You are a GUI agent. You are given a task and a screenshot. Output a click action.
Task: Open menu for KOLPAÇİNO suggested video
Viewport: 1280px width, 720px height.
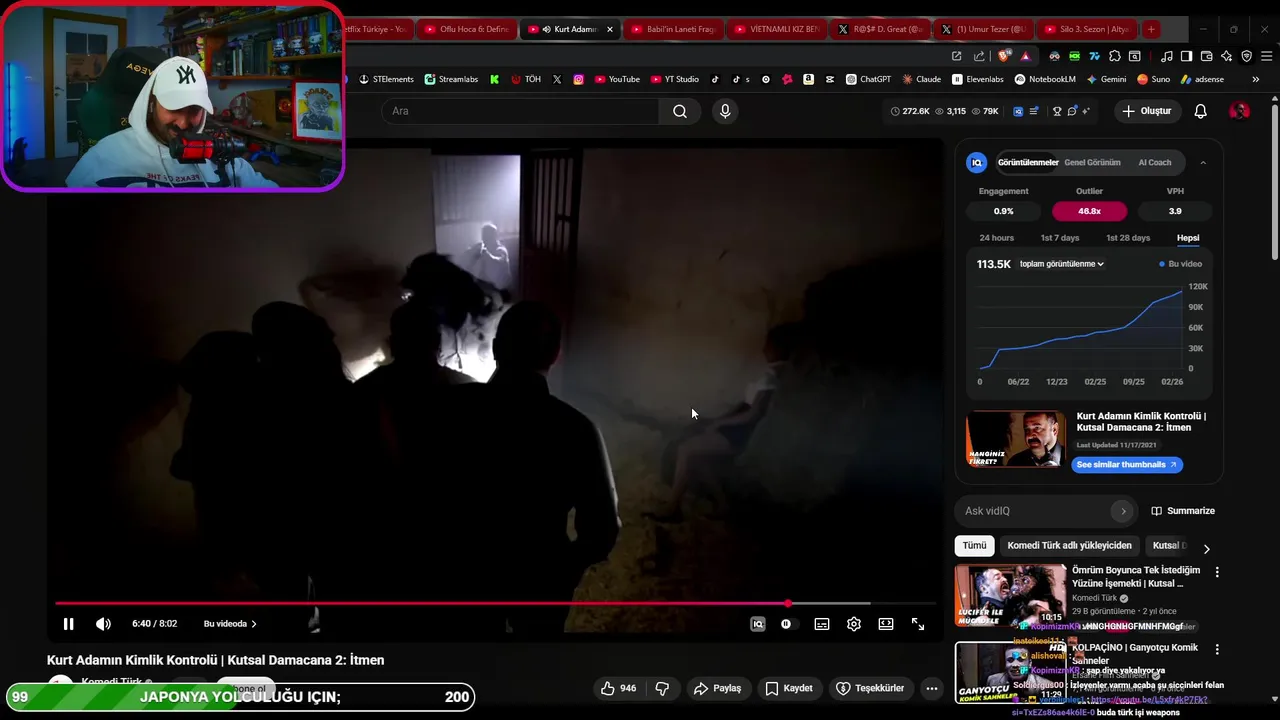click(1217, 649)
